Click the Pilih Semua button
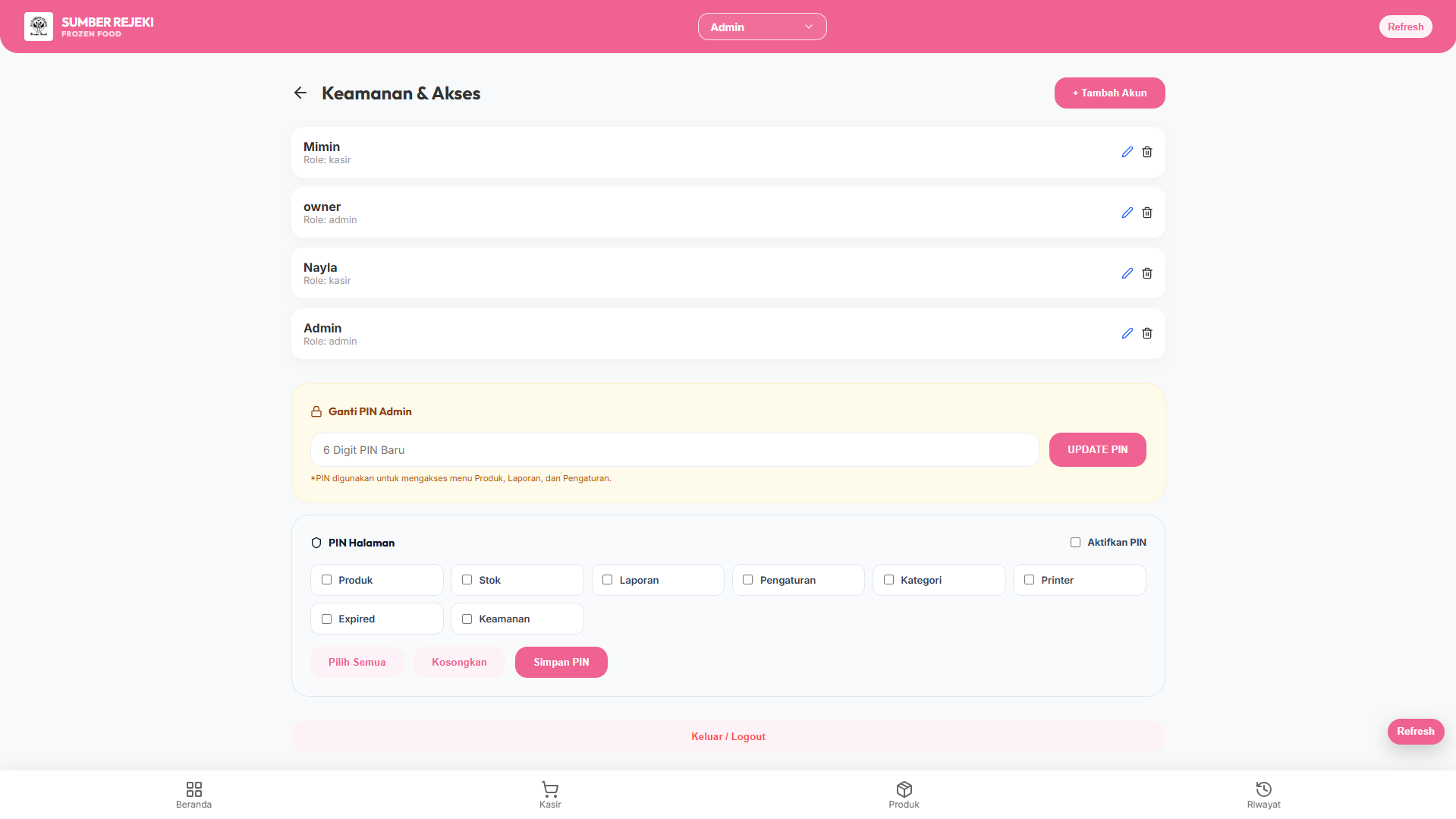This screenshot has height=819, width=1456. [357, 662]
